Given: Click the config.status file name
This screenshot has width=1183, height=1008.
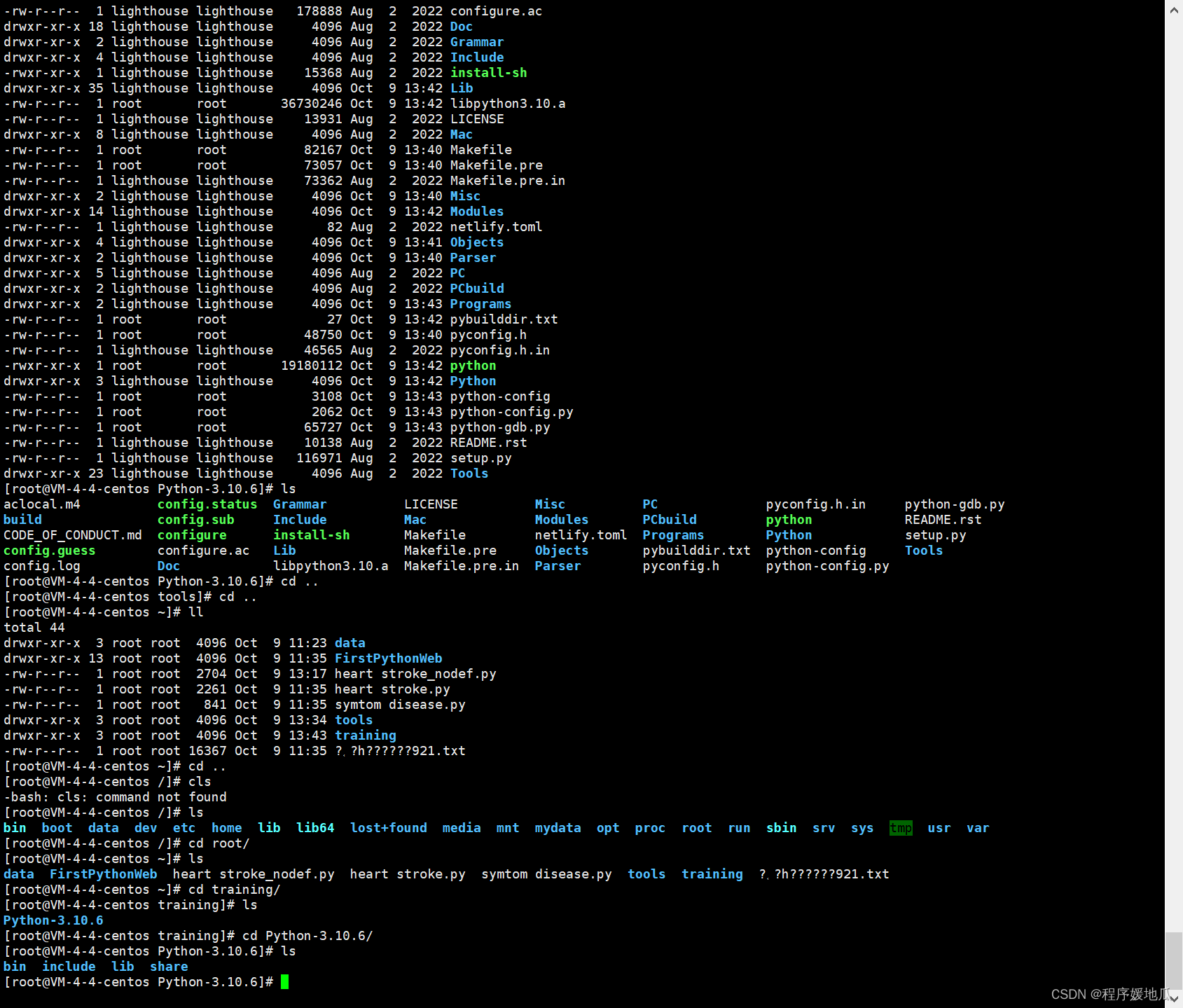Looking at the screenshot, I should 207,504.
